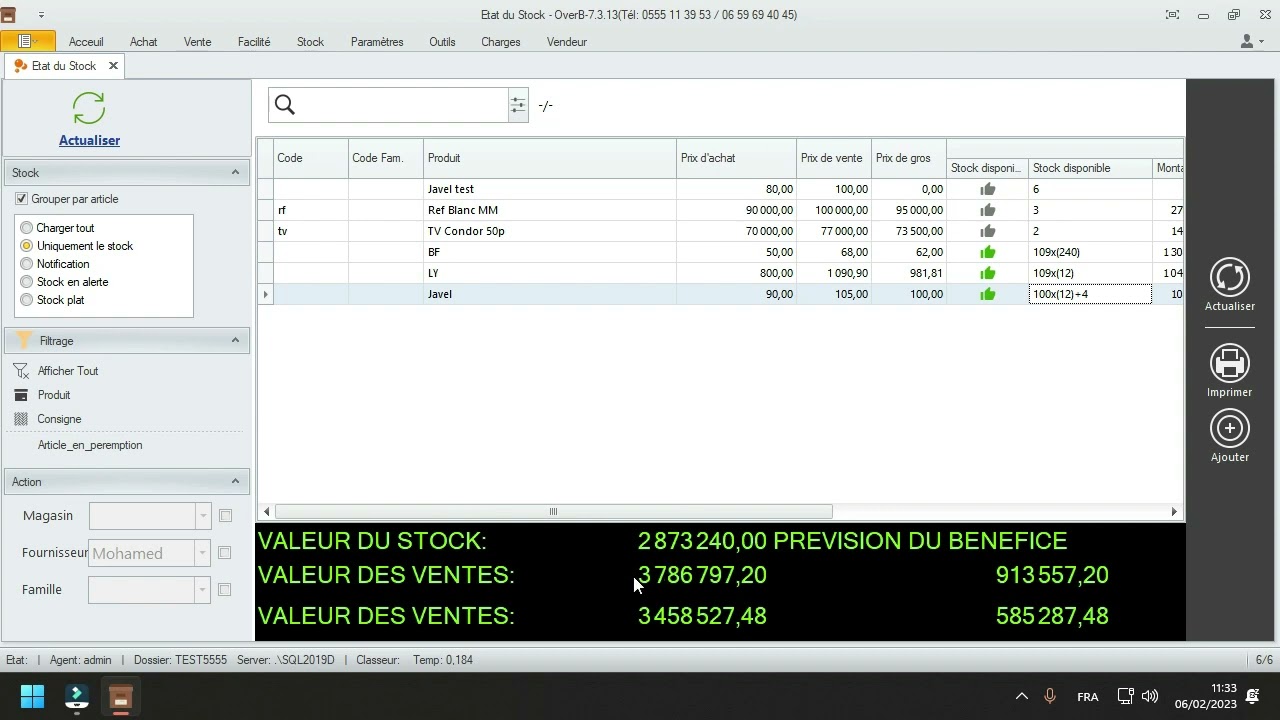This screenshot has width=1280, height=720.
Task: Click the Actualiser link under refresh icon
Action: [x=89, y=141]
